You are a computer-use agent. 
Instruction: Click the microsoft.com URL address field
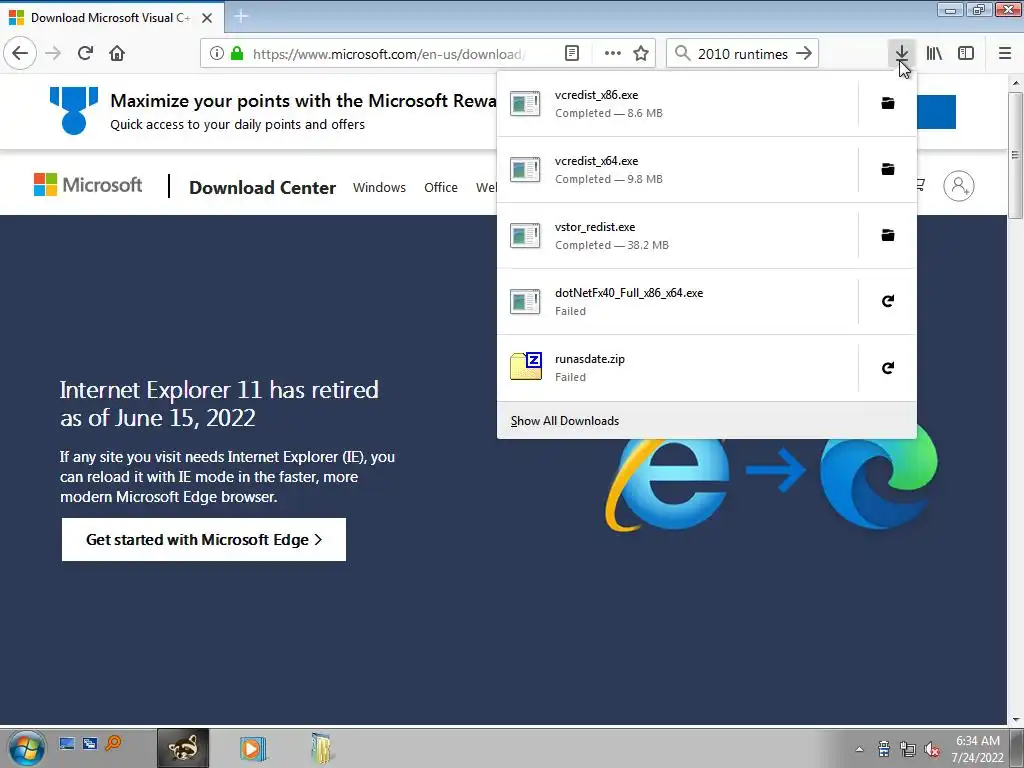tap(389, 54)
